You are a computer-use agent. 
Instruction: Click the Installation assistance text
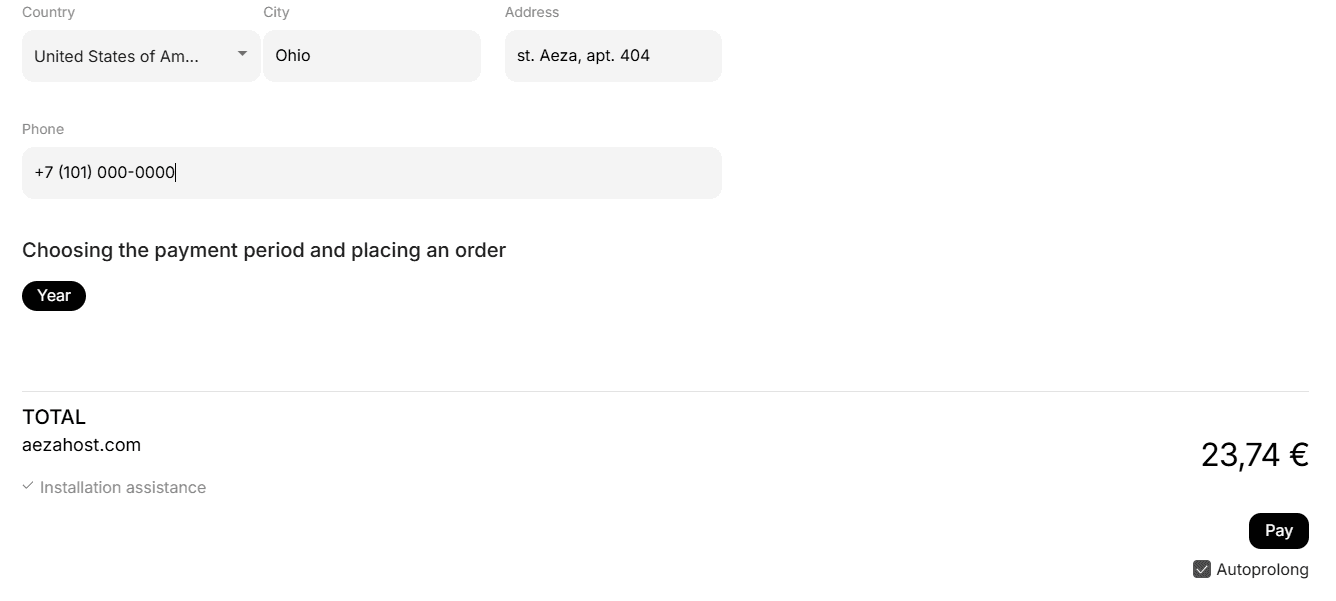[123, 488]
